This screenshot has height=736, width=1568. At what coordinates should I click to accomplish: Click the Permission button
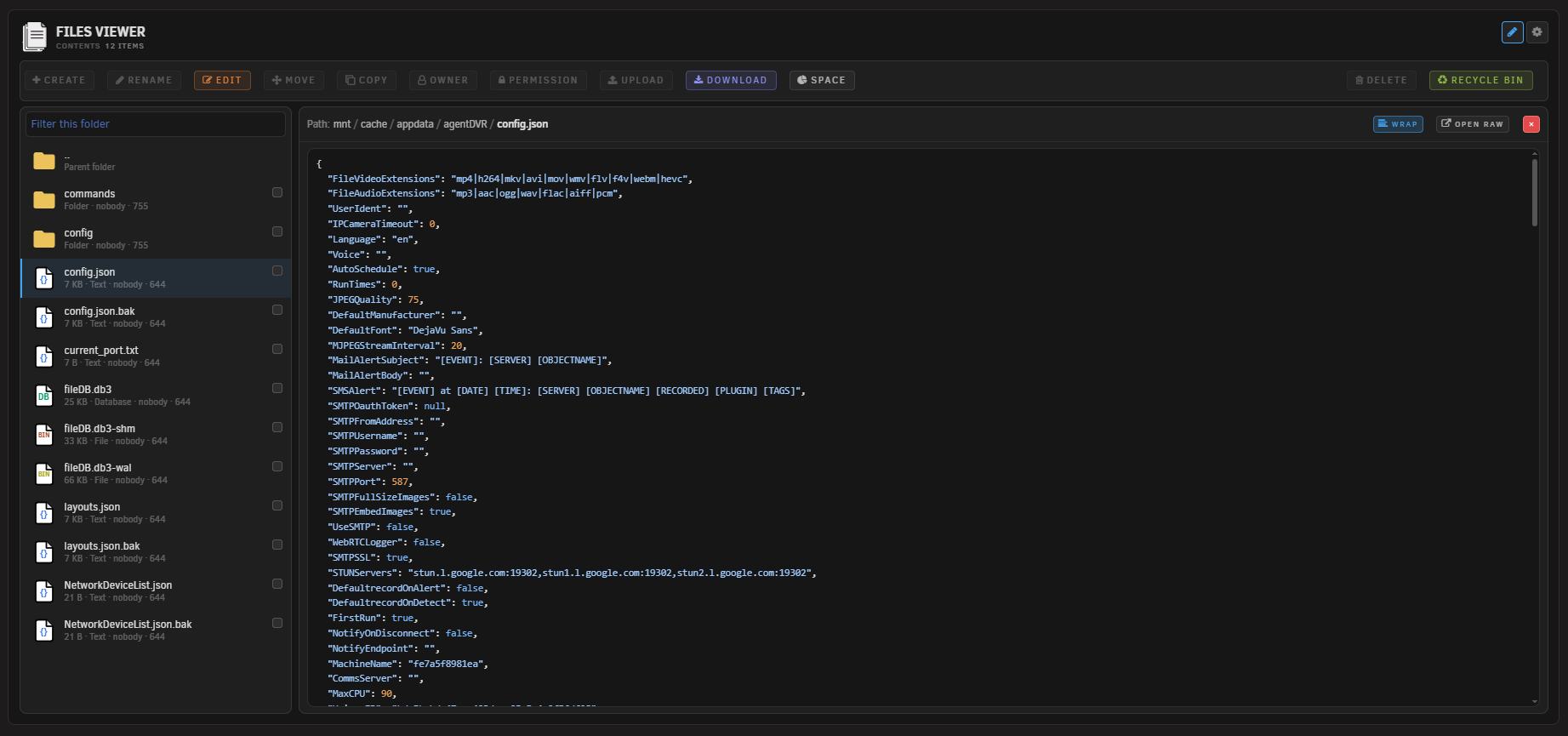(x=538, y=80)
